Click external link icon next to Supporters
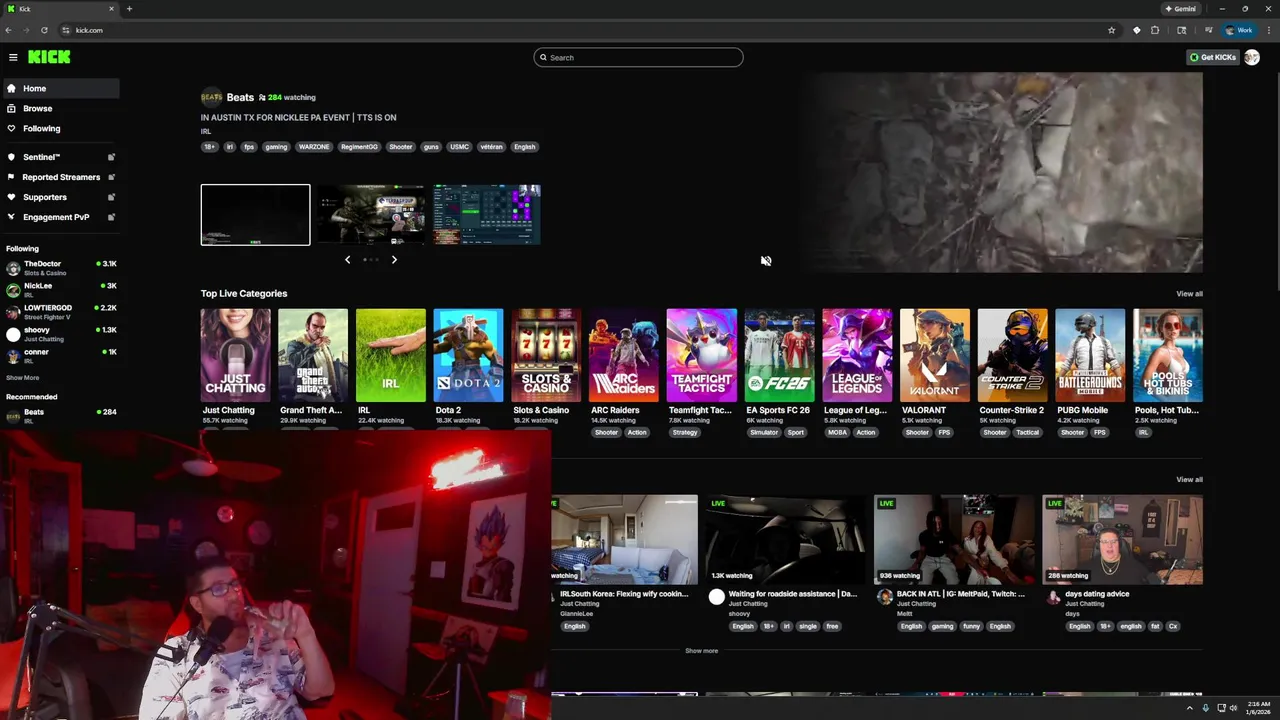The width and height of the screenshot is (1280, 720). pyautogui.click(x=111, y=197)
